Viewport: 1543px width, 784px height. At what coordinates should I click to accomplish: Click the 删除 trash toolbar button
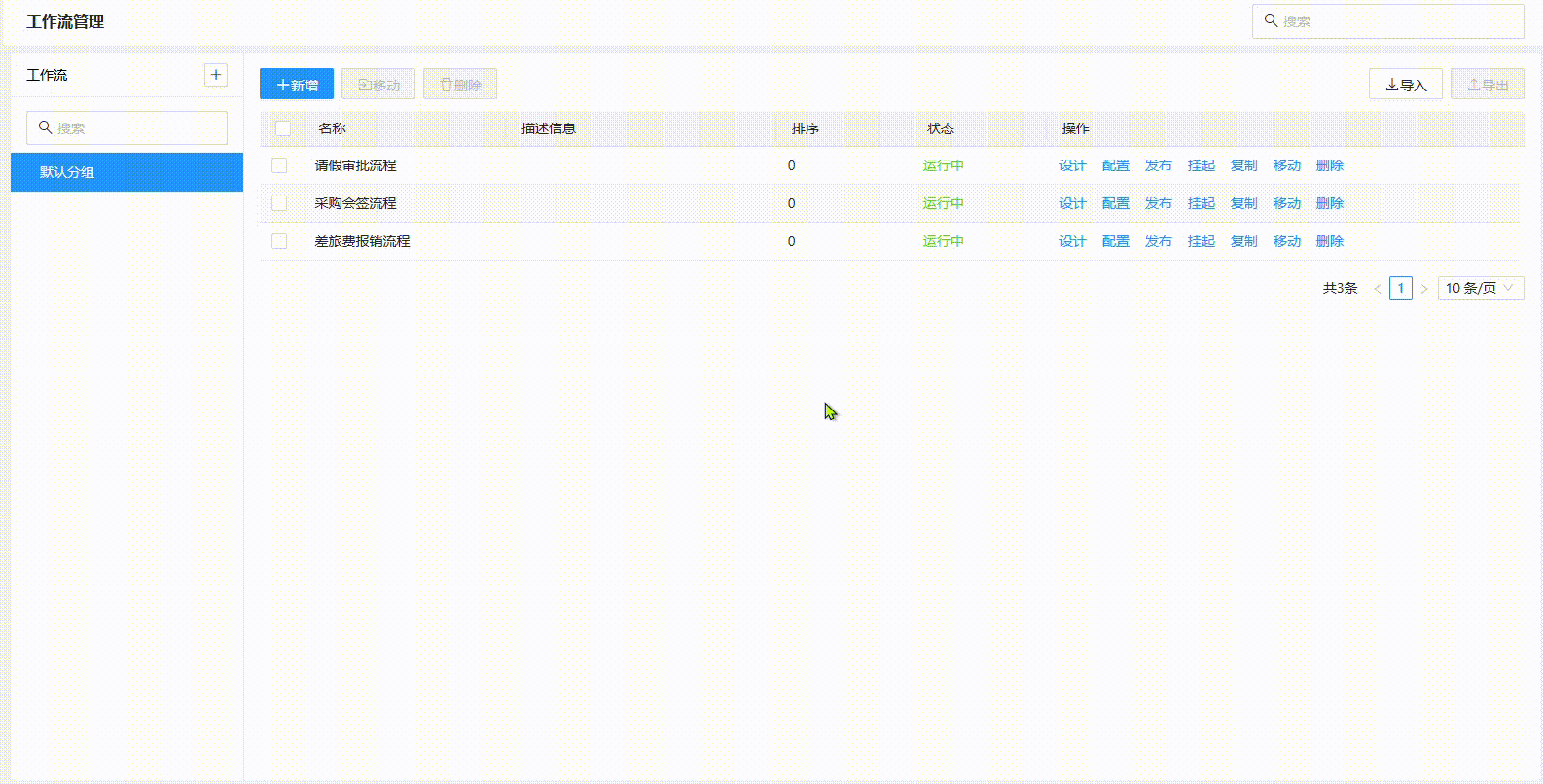(460, 85)
